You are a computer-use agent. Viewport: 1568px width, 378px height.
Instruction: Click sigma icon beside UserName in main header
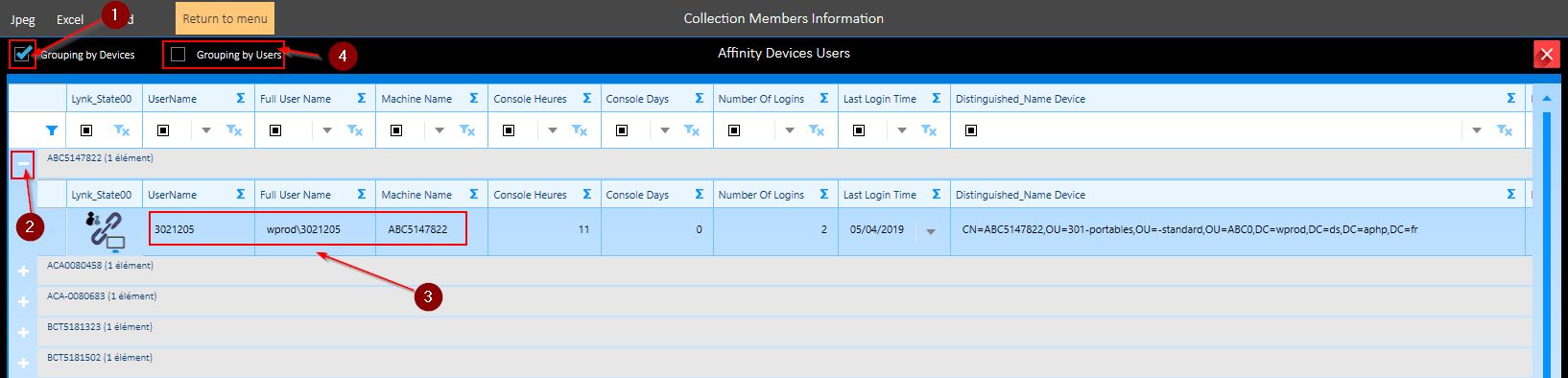coord(241,99)
